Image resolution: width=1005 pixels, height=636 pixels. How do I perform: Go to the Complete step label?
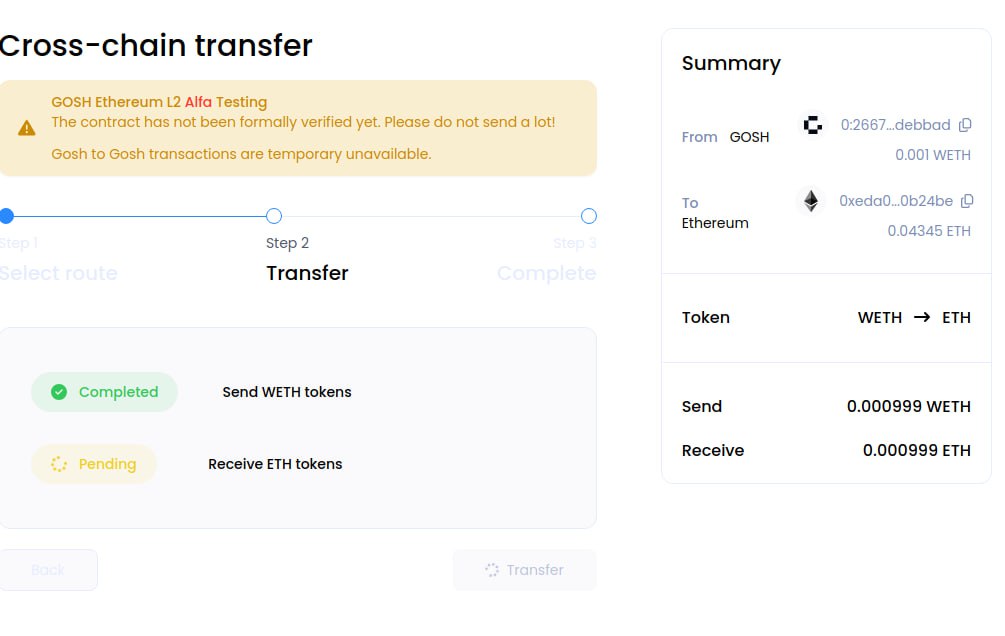(x=546, y=273)
